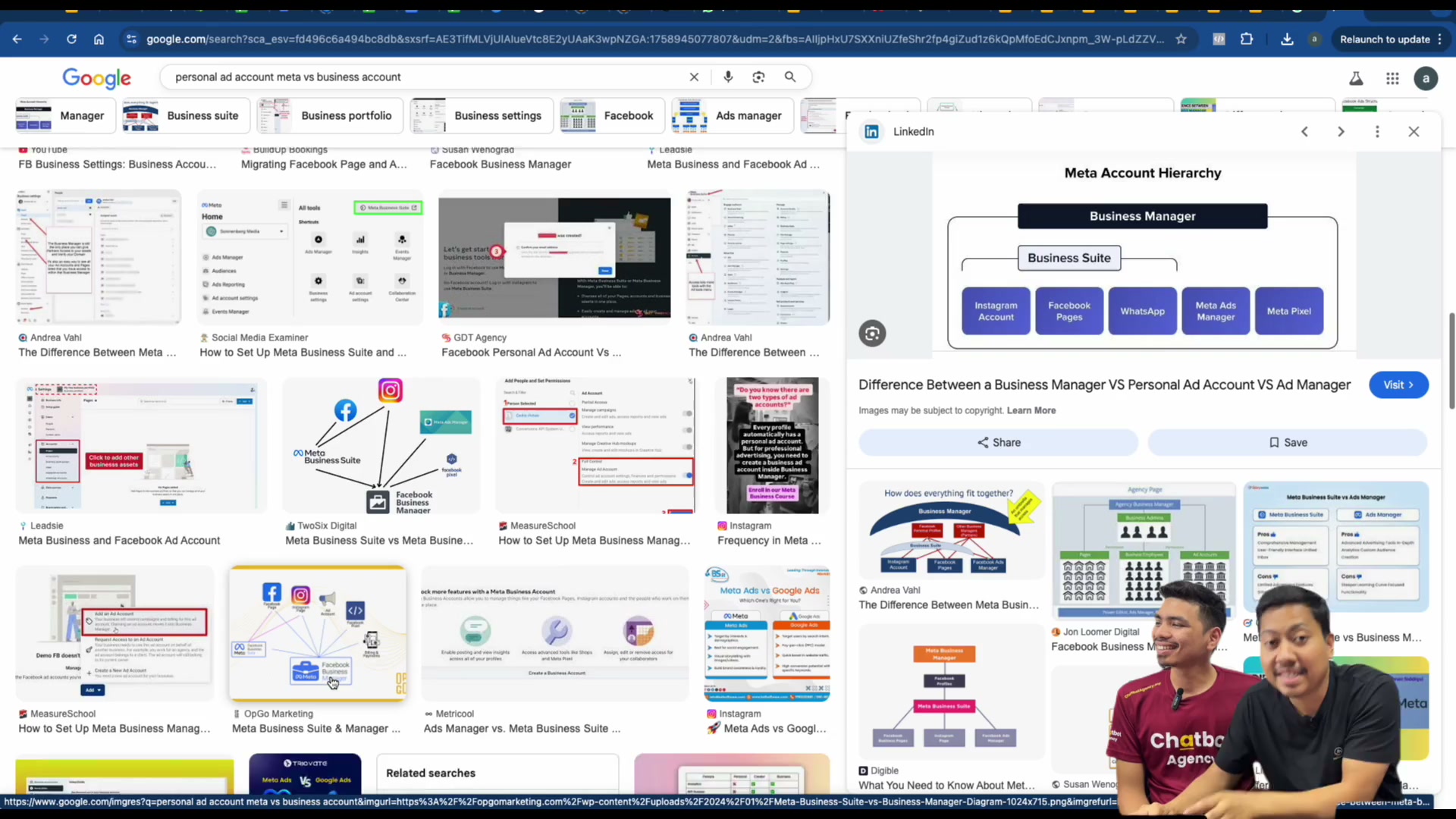The height and width of the screenshot is (819, 1456).
Task: Open the Google apps grid icon
Action: pyautogui.click(x=1392, y=78)
